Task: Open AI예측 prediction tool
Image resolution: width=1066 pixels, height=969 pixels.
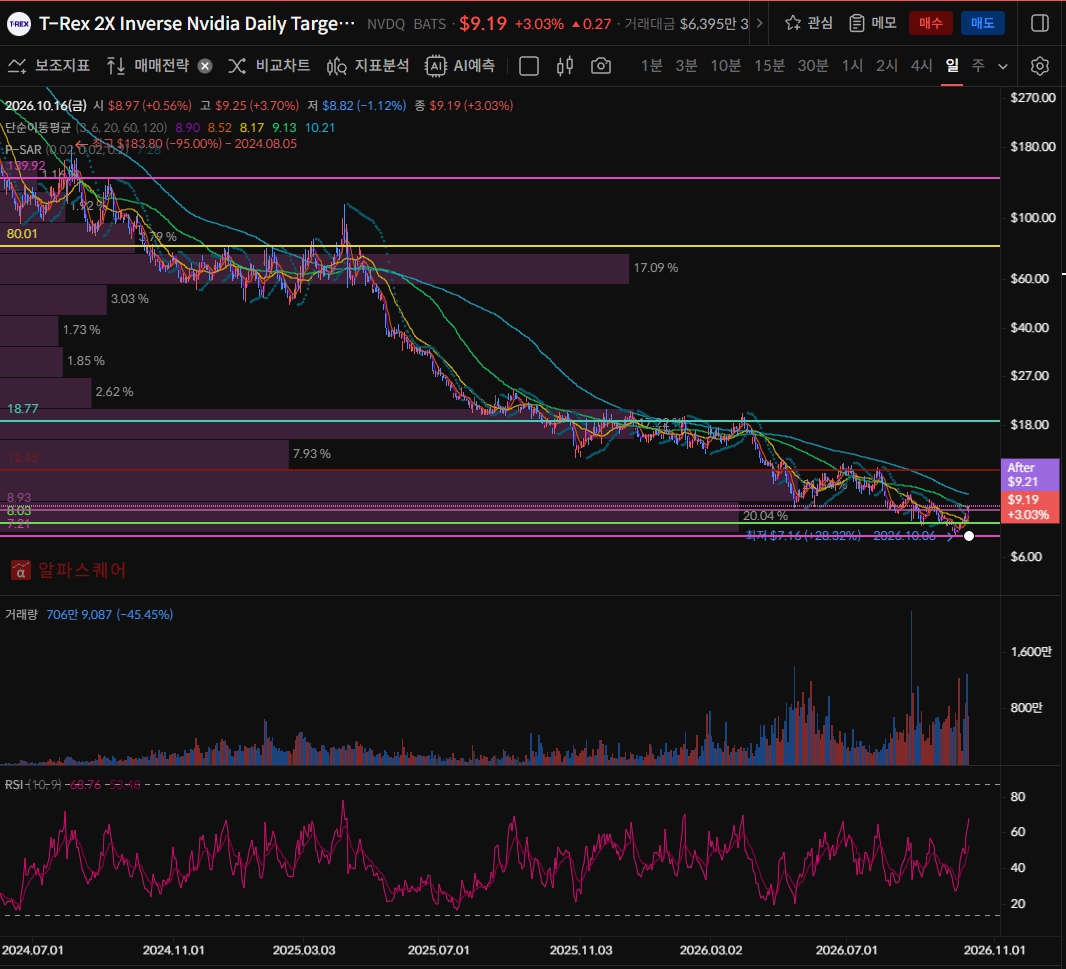Action: (x=460, y=65)
